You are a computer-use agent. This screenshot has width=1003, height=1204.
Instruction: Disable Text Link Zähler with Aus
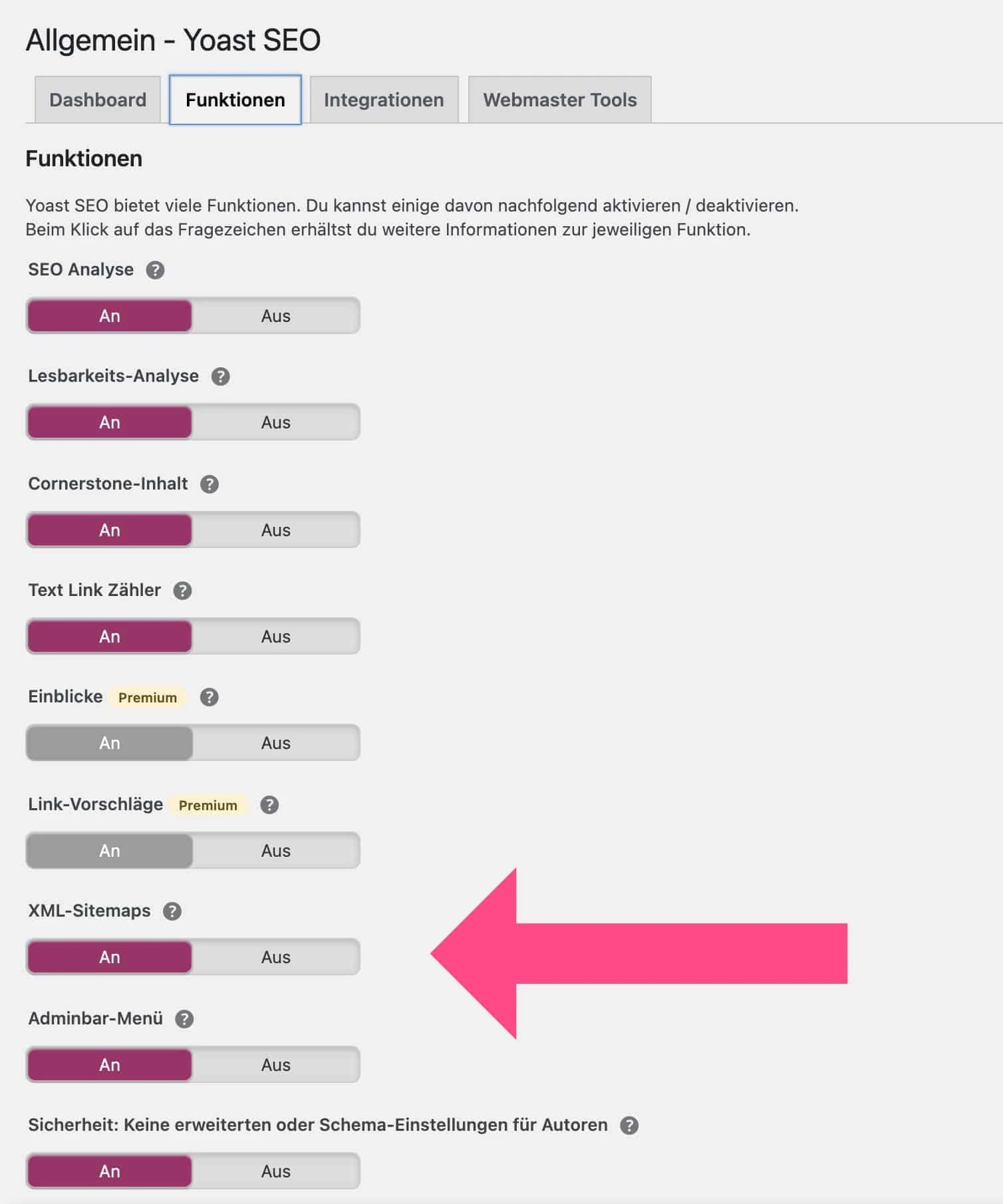275,637
